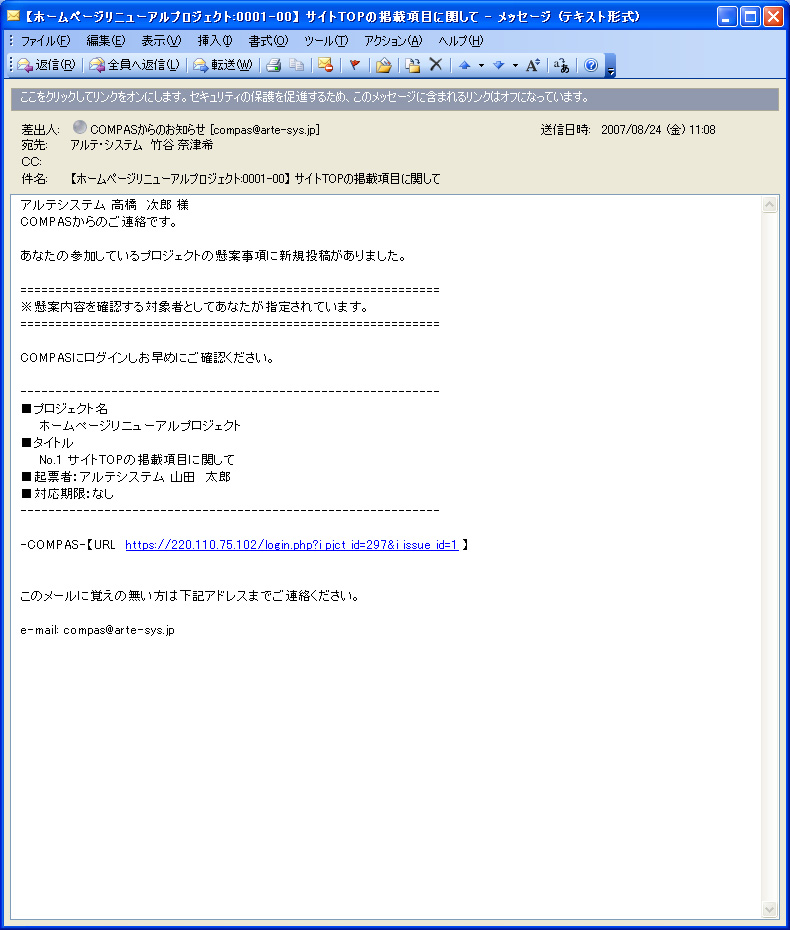Viewport: 790px width, 930px height.
Task: Click scroll up arrow of message body
Action: (x=769, y=205)
